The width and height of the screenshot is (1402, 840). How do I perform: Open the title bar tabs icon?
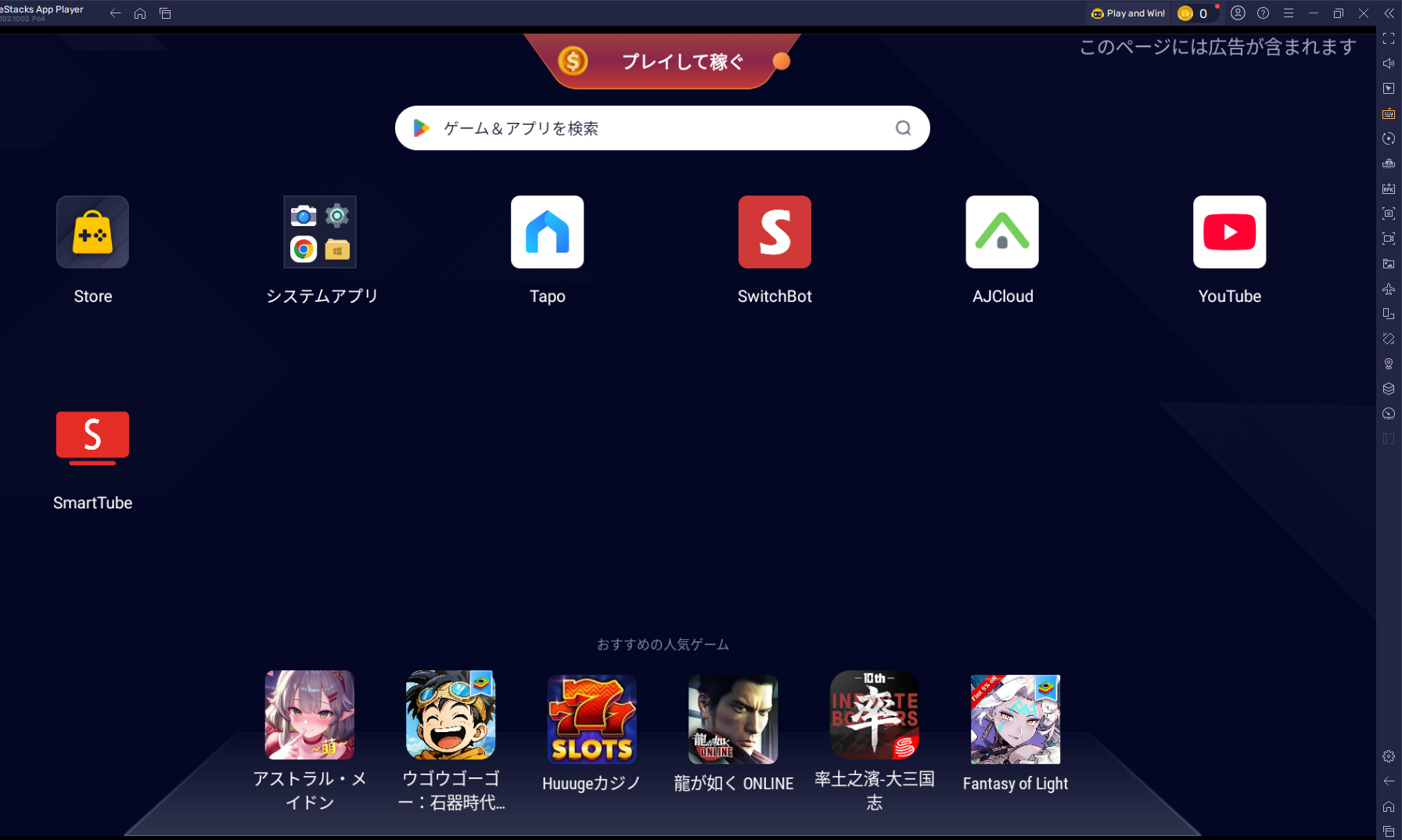pos(165,13)
